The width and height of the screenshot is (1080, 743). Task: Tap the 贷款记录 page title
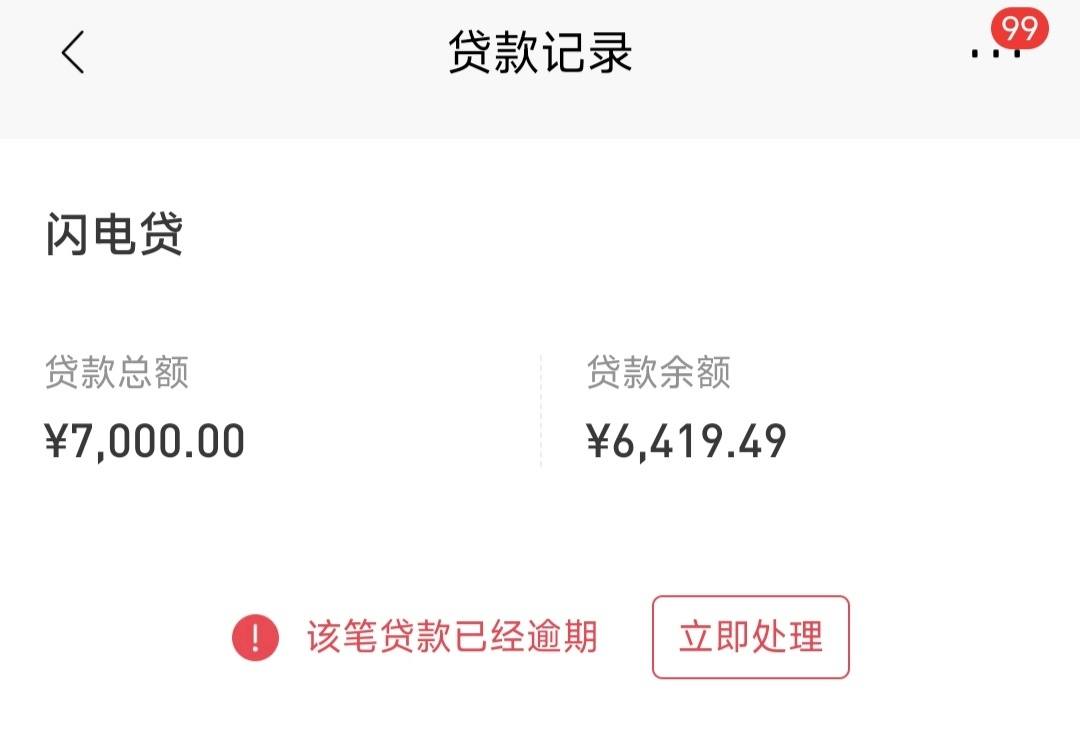pos(540,52)
